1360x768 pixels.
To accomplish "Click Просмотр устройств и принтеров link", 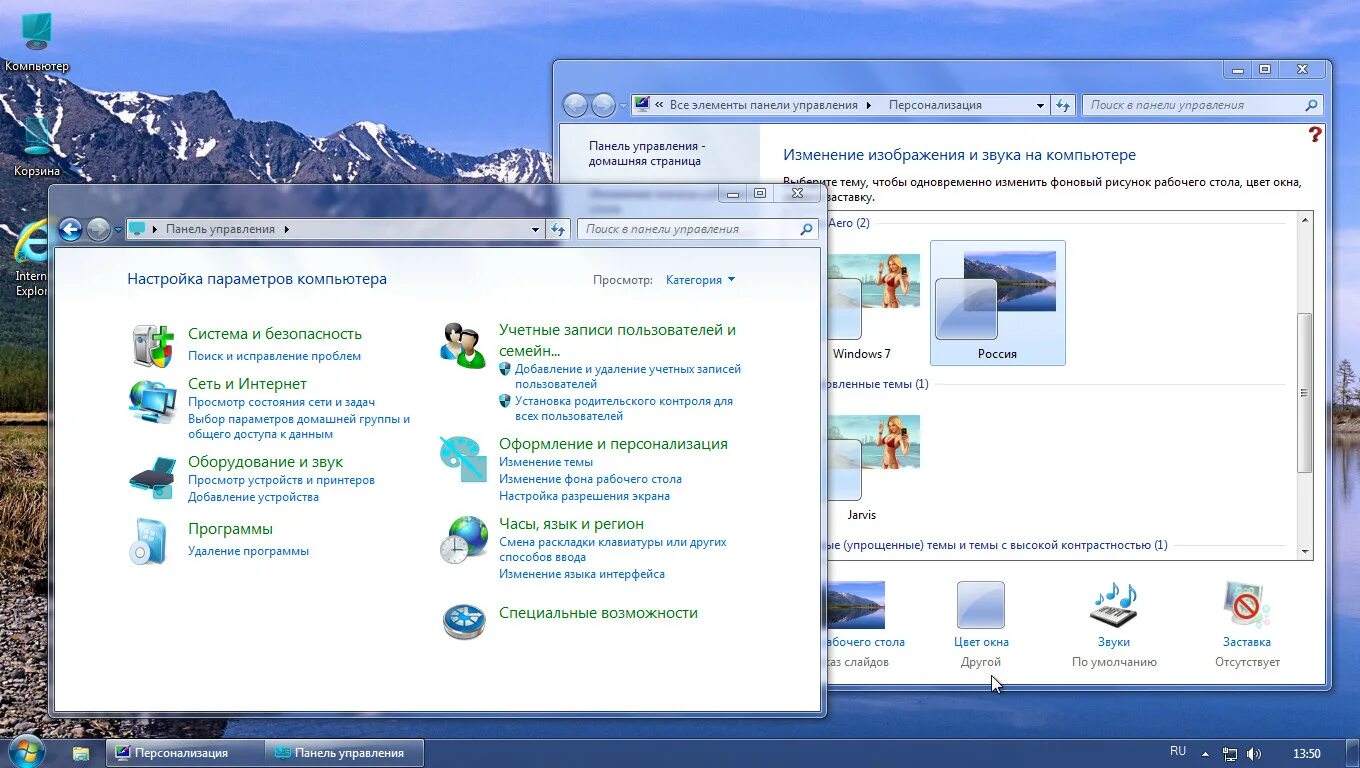I will 281,480.
